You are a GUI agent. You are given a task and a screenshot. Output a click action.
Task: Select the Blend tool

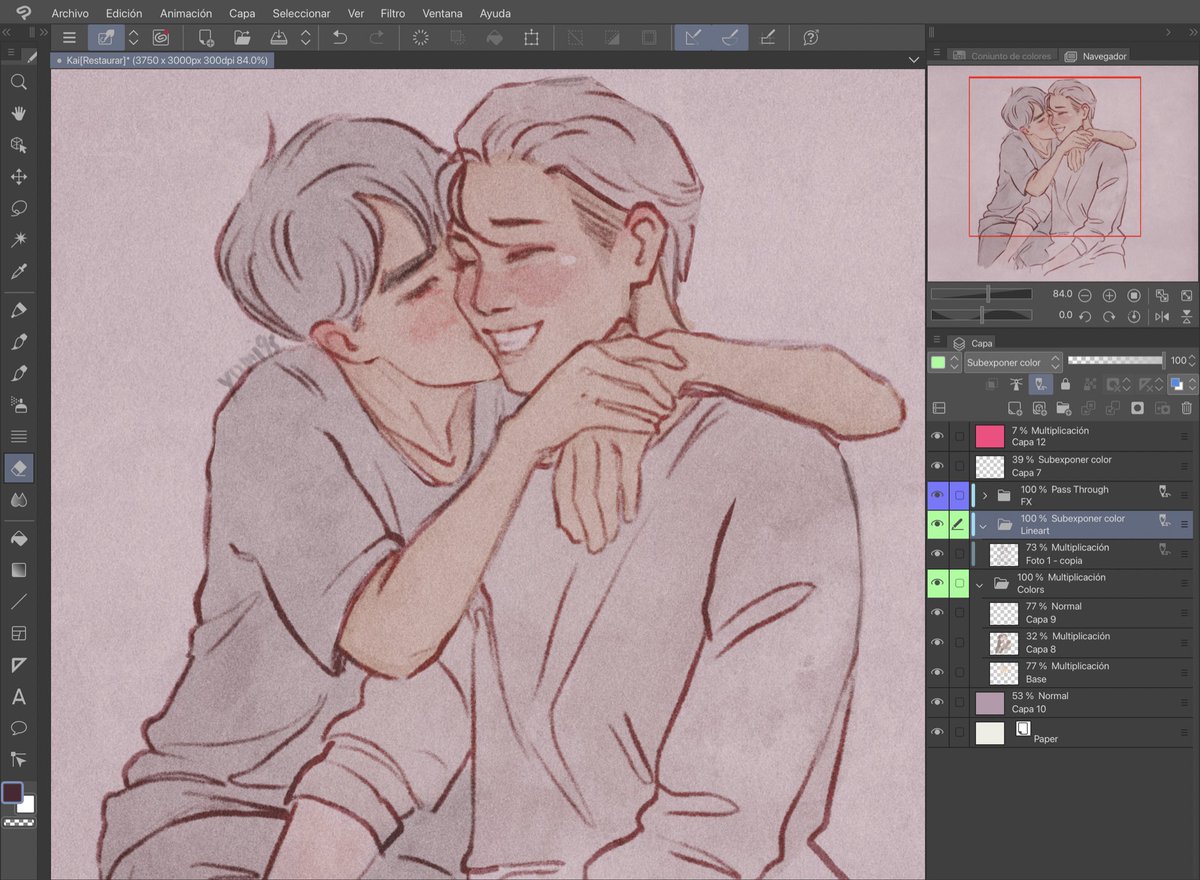tap(18, 499)
